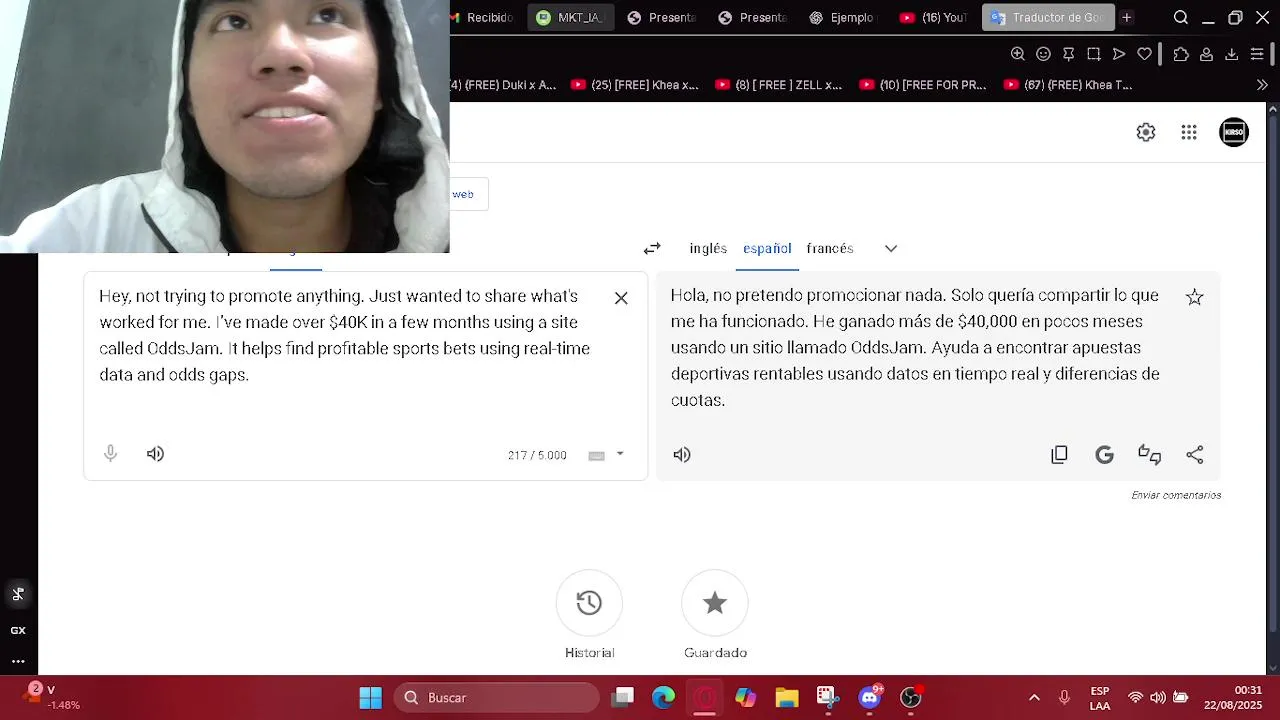The width and height of the screenshot is (1280, 720).
Task: Open bookmark (67) (FREE) Khea T...
Action: click(1069, 85)
